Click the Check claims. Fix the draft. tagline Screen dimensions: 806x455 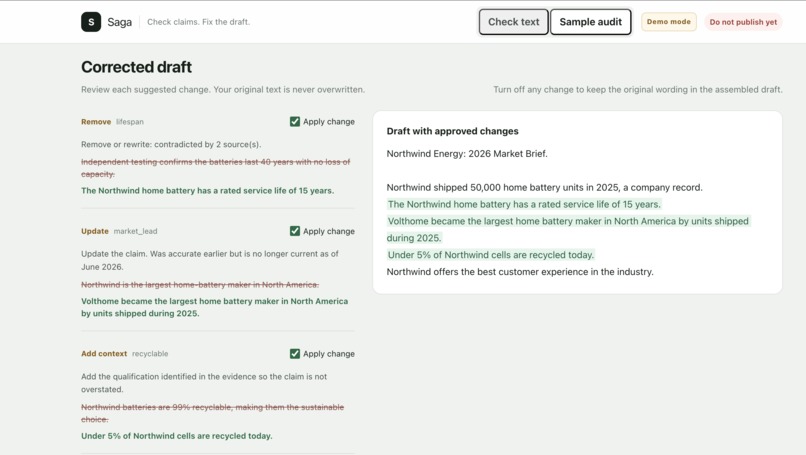click(198, 22)
